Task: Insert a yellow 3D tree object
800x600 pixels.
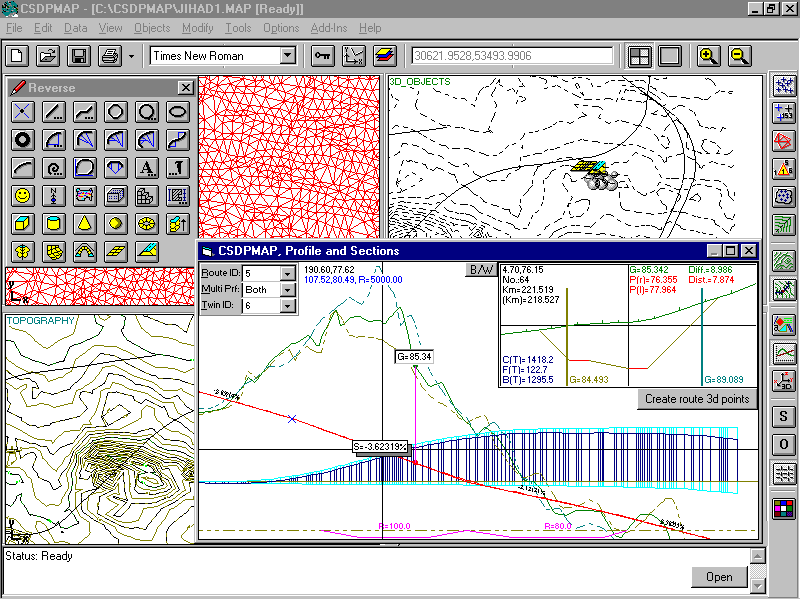Action: pos(22,251)
